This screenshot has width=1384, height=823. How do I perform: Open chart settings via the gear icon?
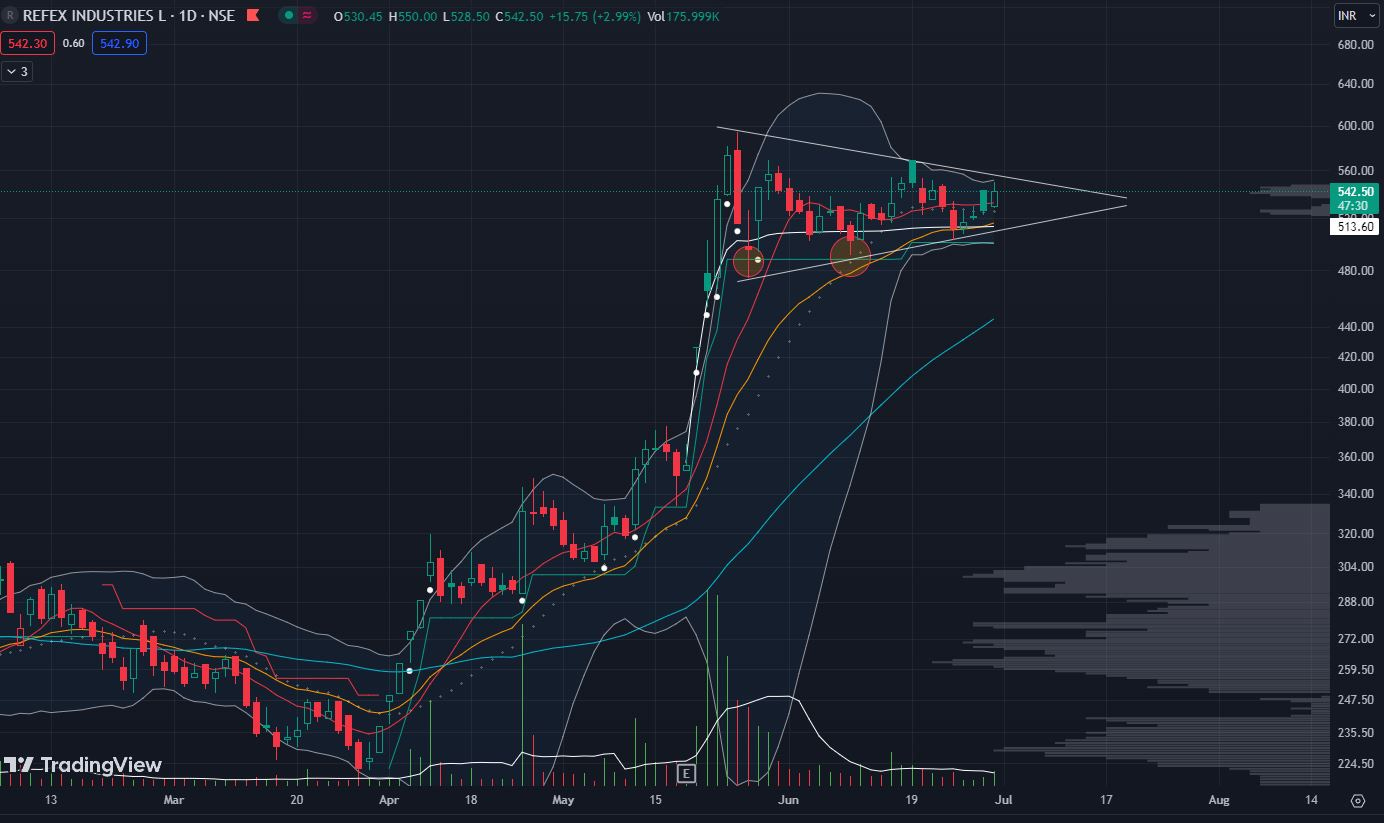(1358, 800)
